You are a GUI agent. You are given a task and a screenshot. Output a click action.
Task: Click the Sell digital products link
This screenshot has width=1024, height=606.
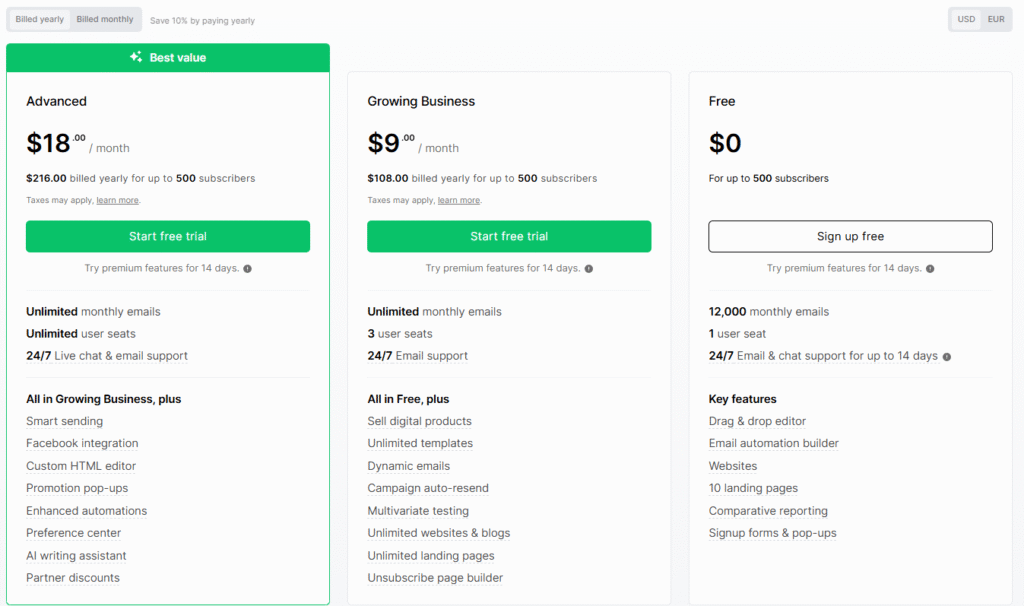[419, 421]
